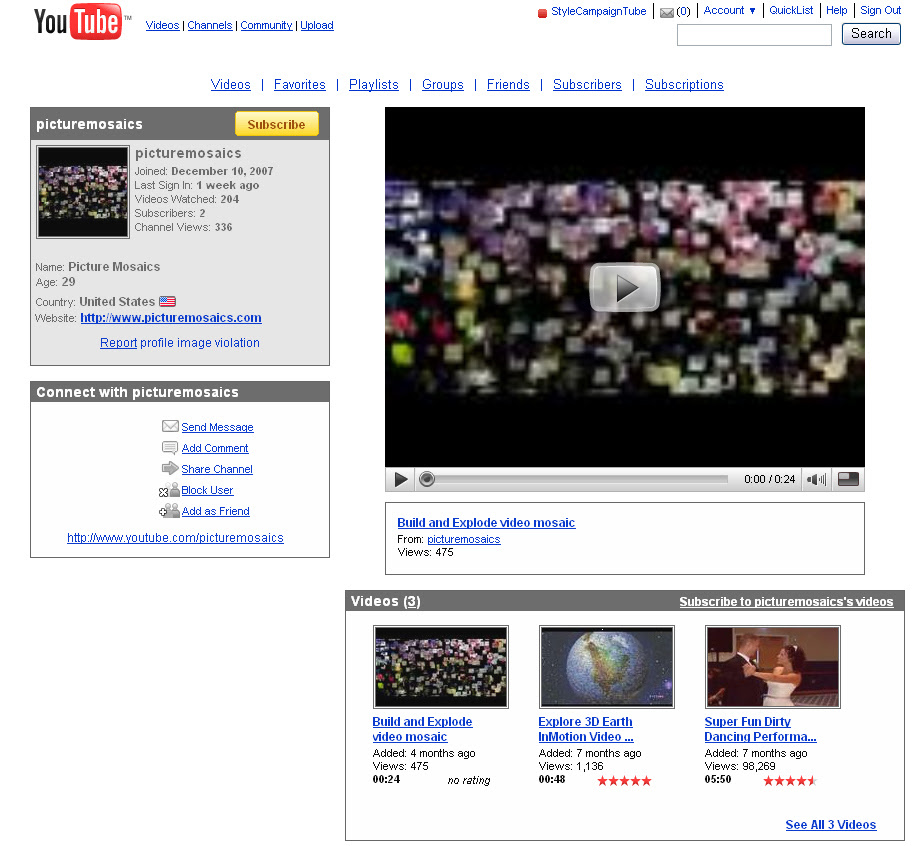Switch to the Subscribers tab
The image size is (921, 846).
coord(587,85)
